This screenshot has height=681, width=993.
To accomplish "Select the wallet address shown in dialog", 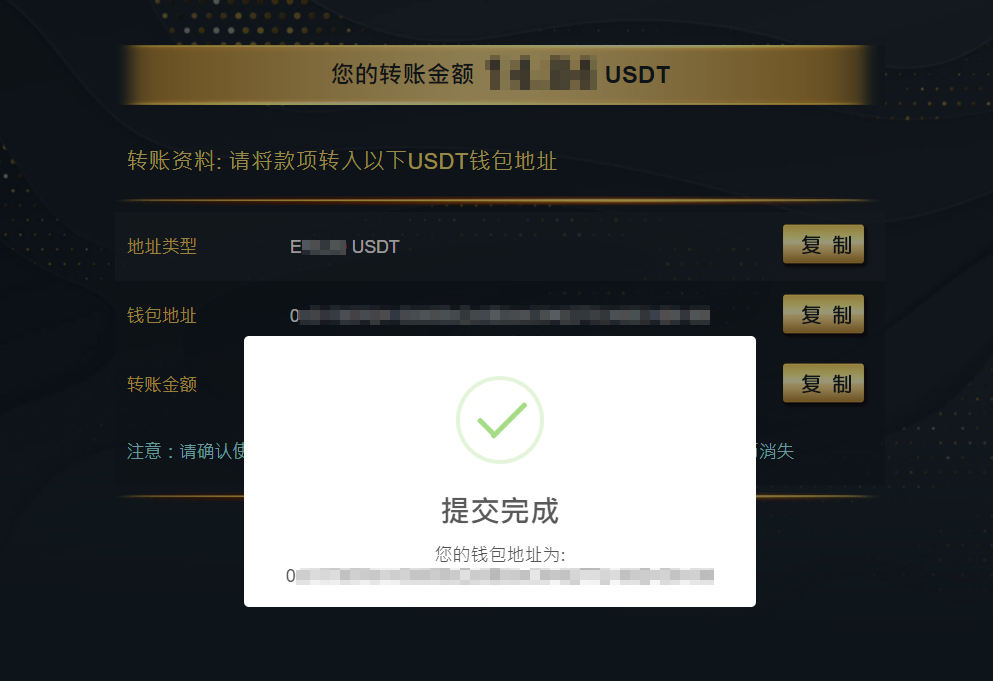I will click(x=500, y=576).
